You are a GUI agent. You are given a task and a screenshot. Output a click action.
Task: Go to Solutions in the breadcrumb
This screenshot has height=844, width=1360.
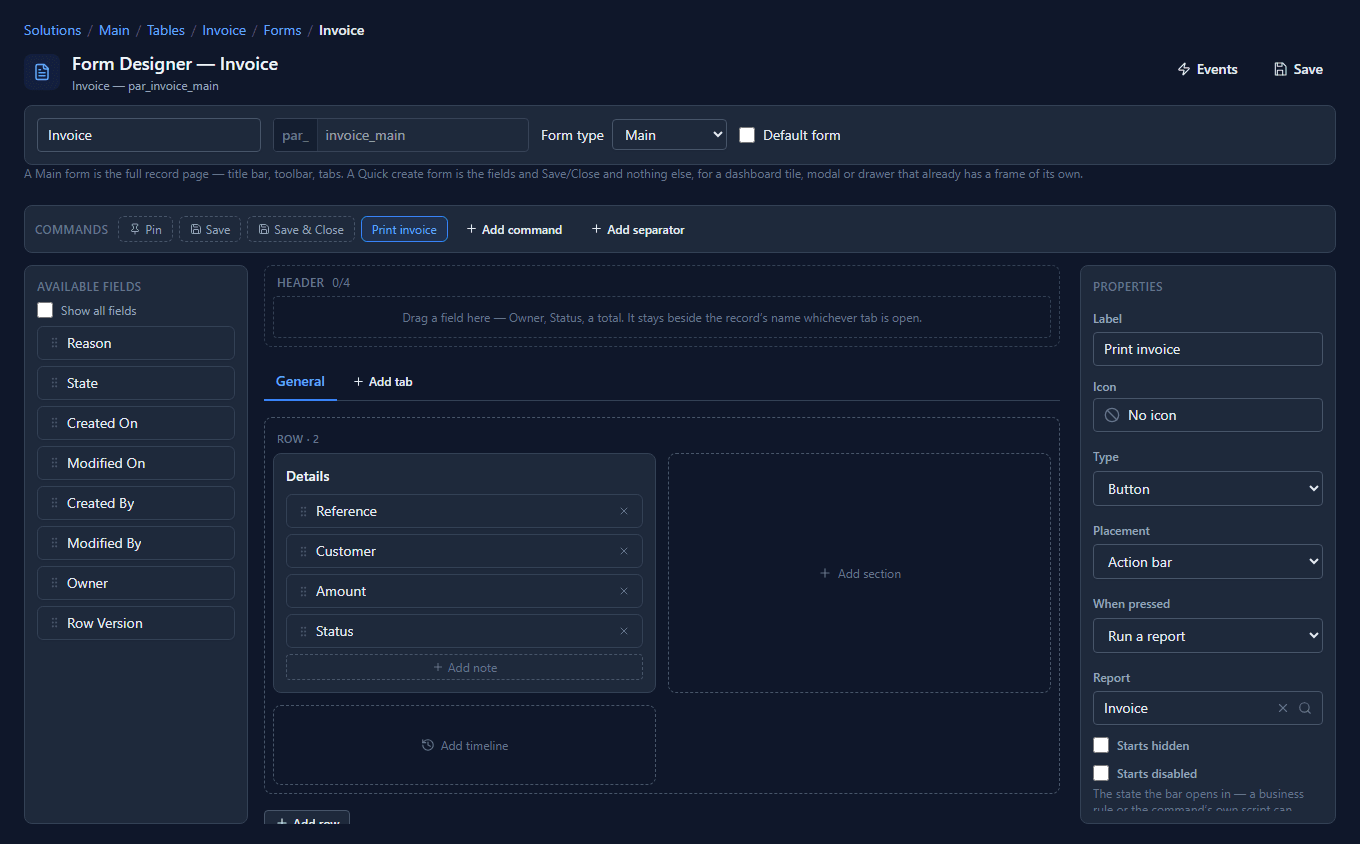coord(52,30)
